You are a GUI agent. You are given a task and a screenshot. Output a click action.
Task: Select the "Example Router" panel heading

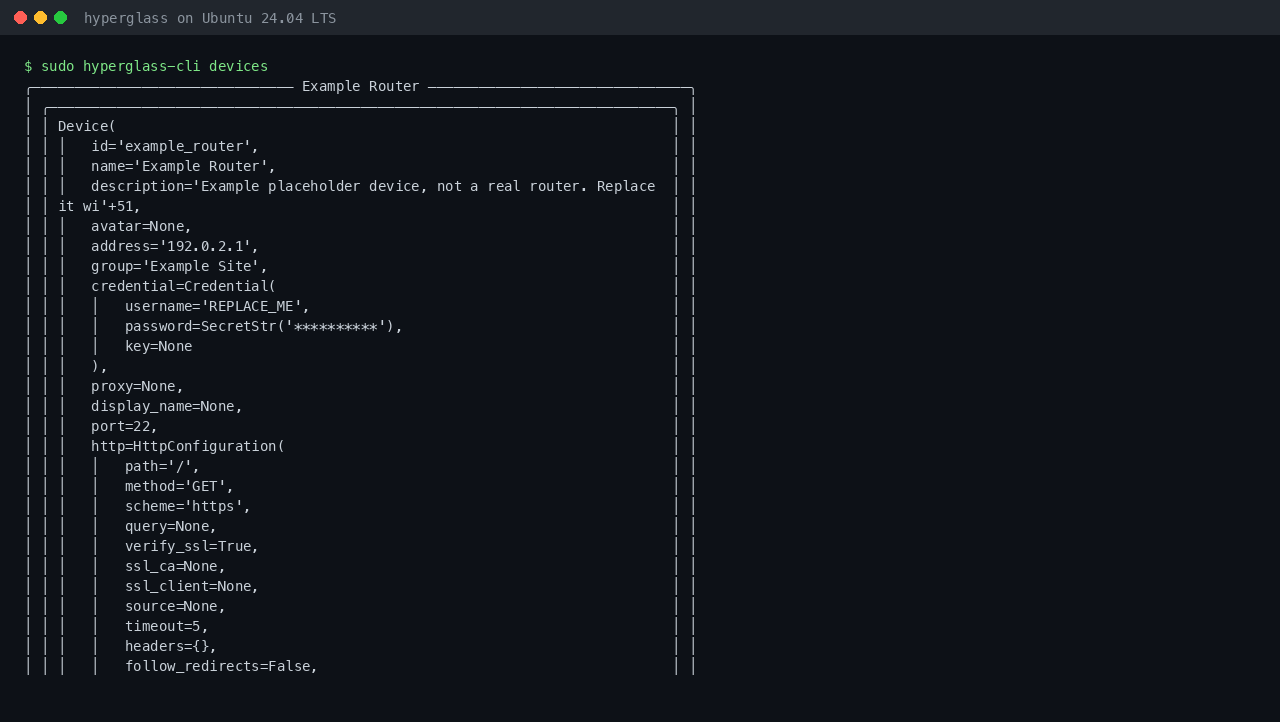360,86
